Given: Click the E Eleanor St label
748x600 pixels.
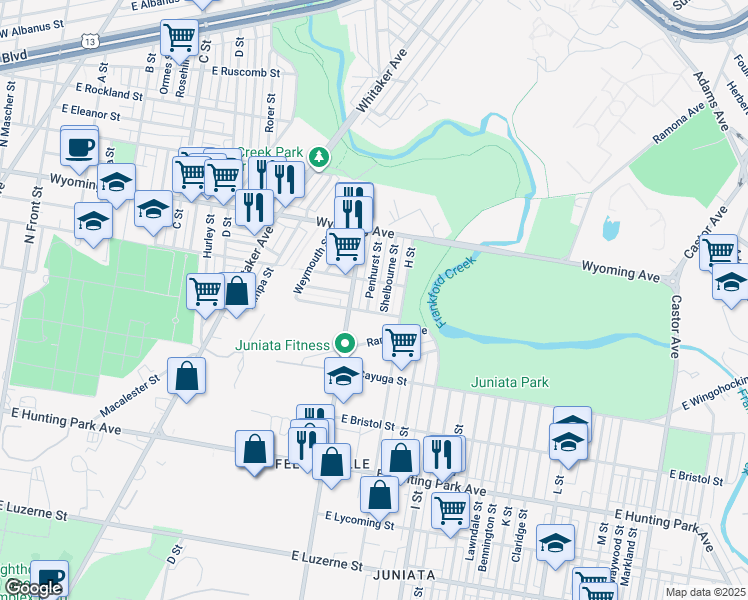Looking at the screenshot, I should pyautogui.click(x=91, y=113).
